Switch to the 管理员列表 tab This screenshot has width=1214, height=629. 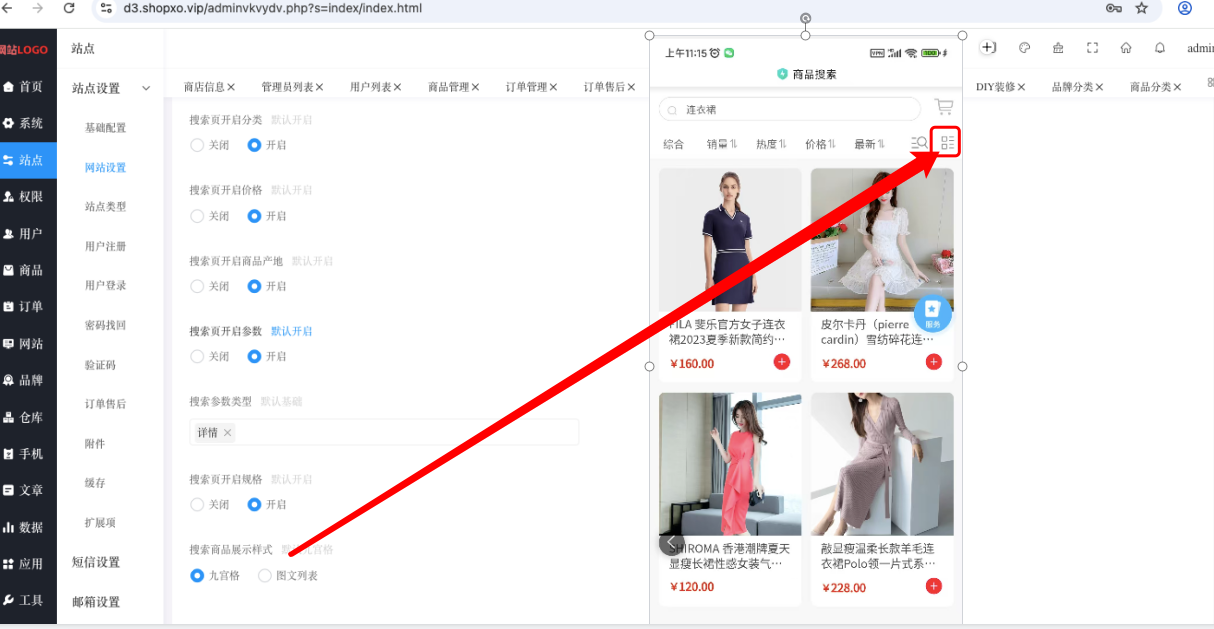click(x=287, y=87)
